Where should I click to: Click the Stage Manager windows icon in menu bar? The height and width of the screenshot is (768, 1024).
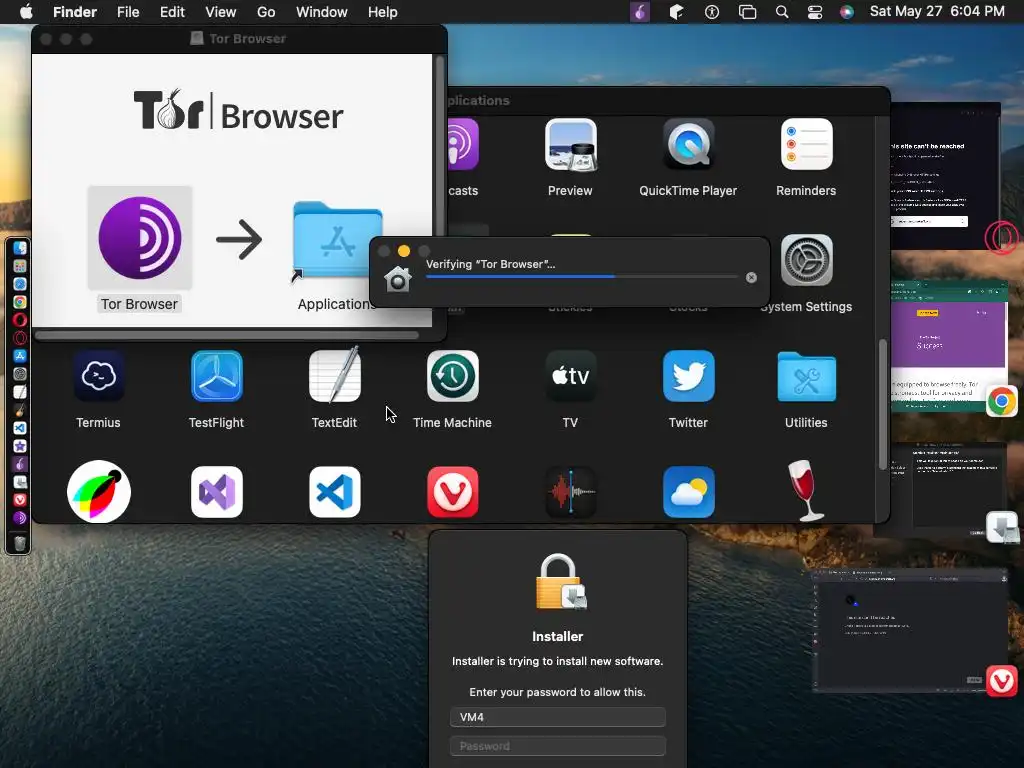(x=747, y=12)
